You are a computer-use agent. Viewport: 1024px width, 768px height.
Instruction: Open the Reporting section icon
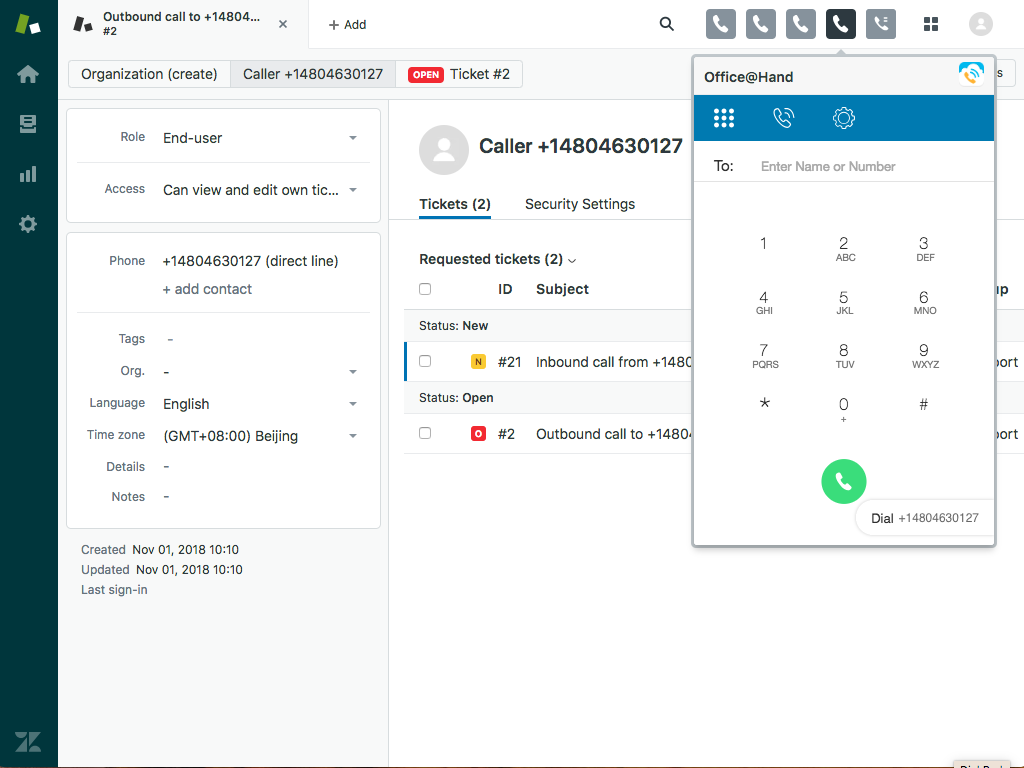[27, 174]
